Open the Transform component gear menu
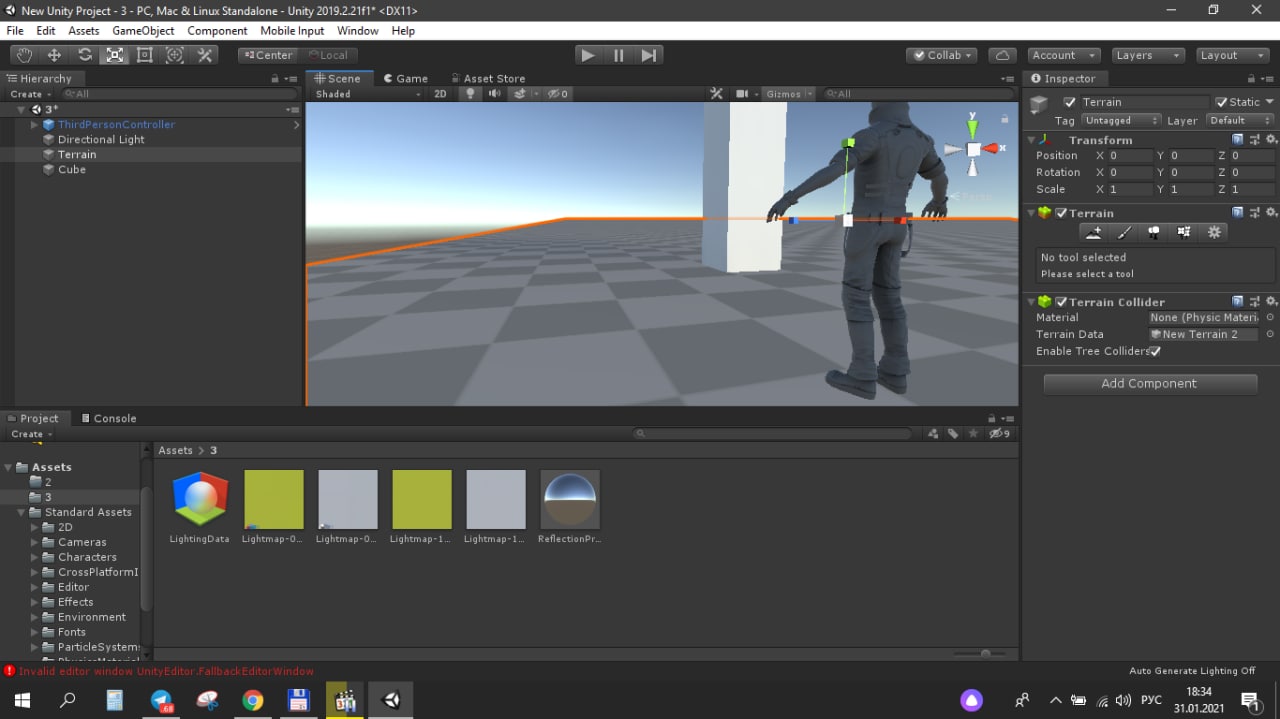Viewport: 1280px width, 719px height. (x=1271, y=140)
